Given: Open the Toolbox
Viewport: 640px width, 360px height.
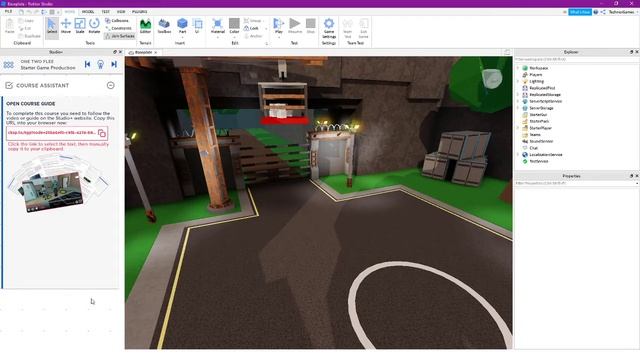Looking at the screenshot, I should pyautogui.click(x=164, y=26).
